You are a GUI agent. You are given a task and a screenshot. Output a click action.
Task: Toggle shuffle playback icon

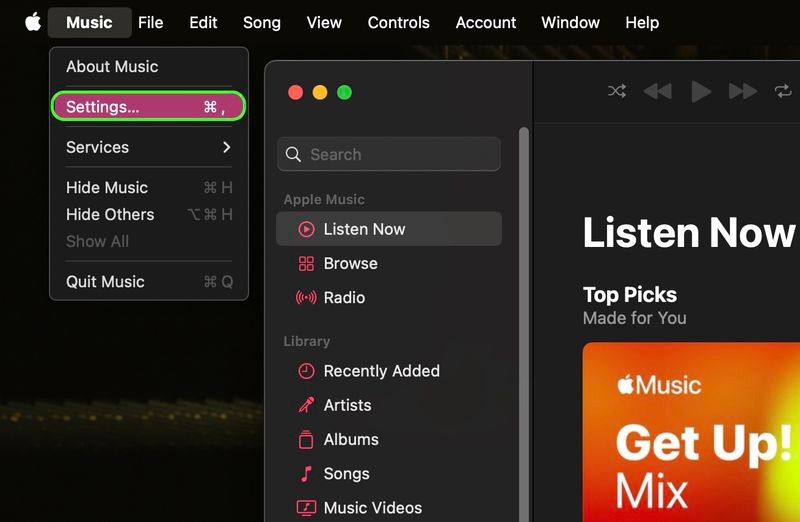[617, 91]
